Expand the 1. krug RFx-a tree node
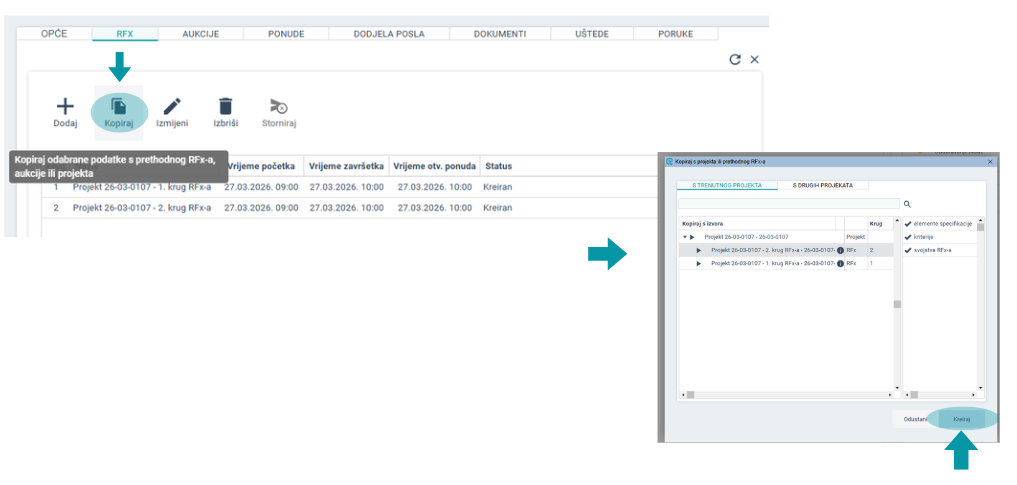 click(699, 263)
